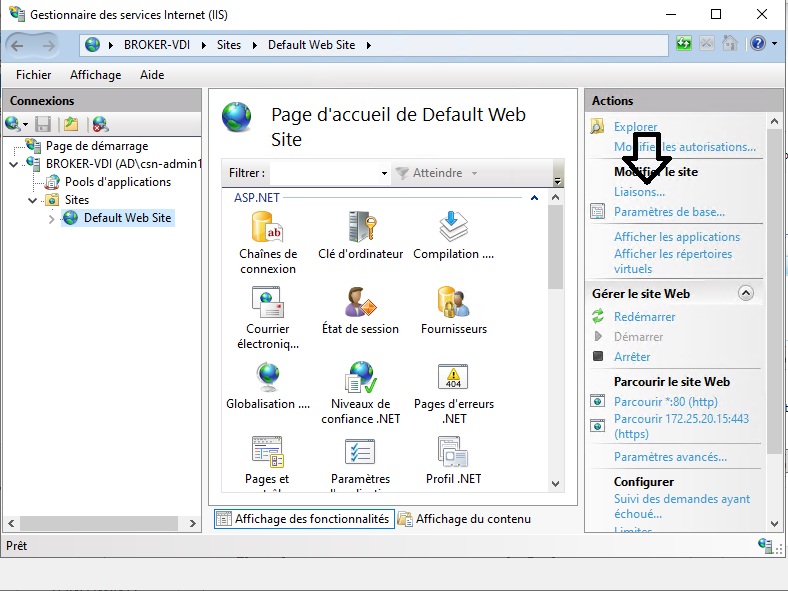Collapse the BROKER-VDI server node
The height and width of the screenshot is (591, 788).
14,164
